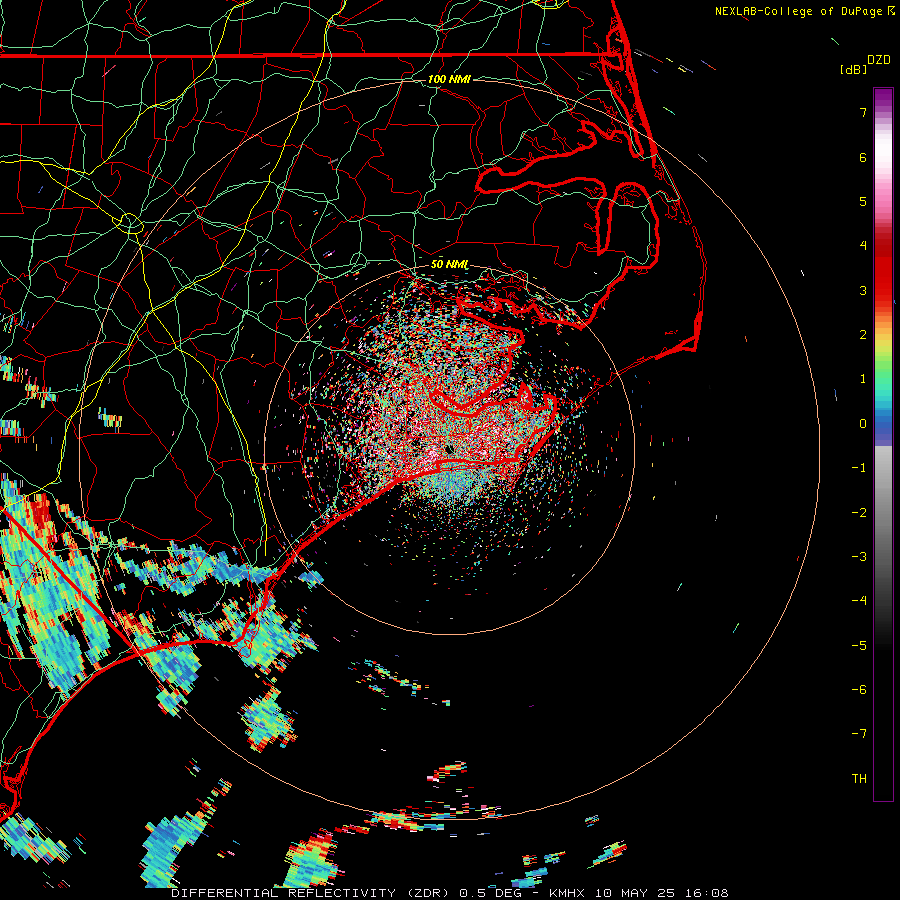This screenshot has width=900, height=900.
Task: Click the legend value 1
Action: click(x=863, y=379)
